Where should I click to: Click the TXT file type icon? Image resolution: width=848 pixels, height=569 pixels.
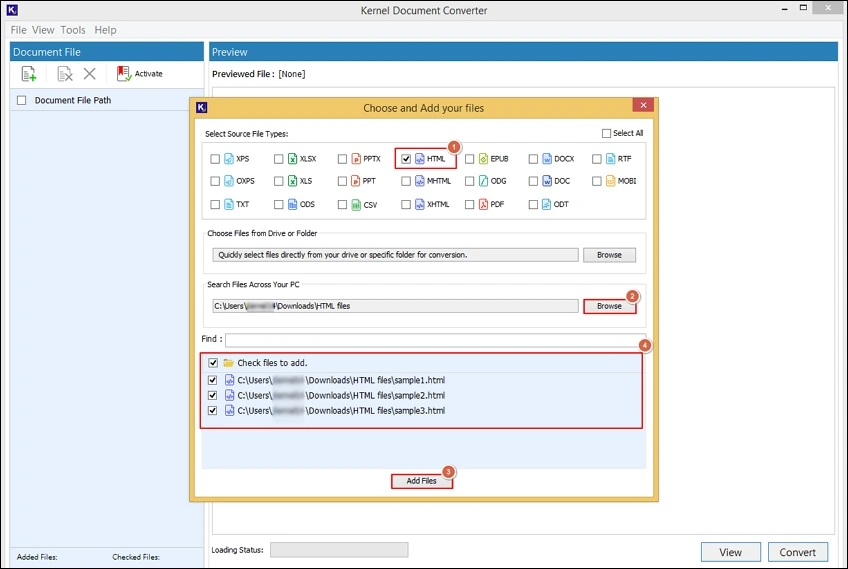point(229,204)
